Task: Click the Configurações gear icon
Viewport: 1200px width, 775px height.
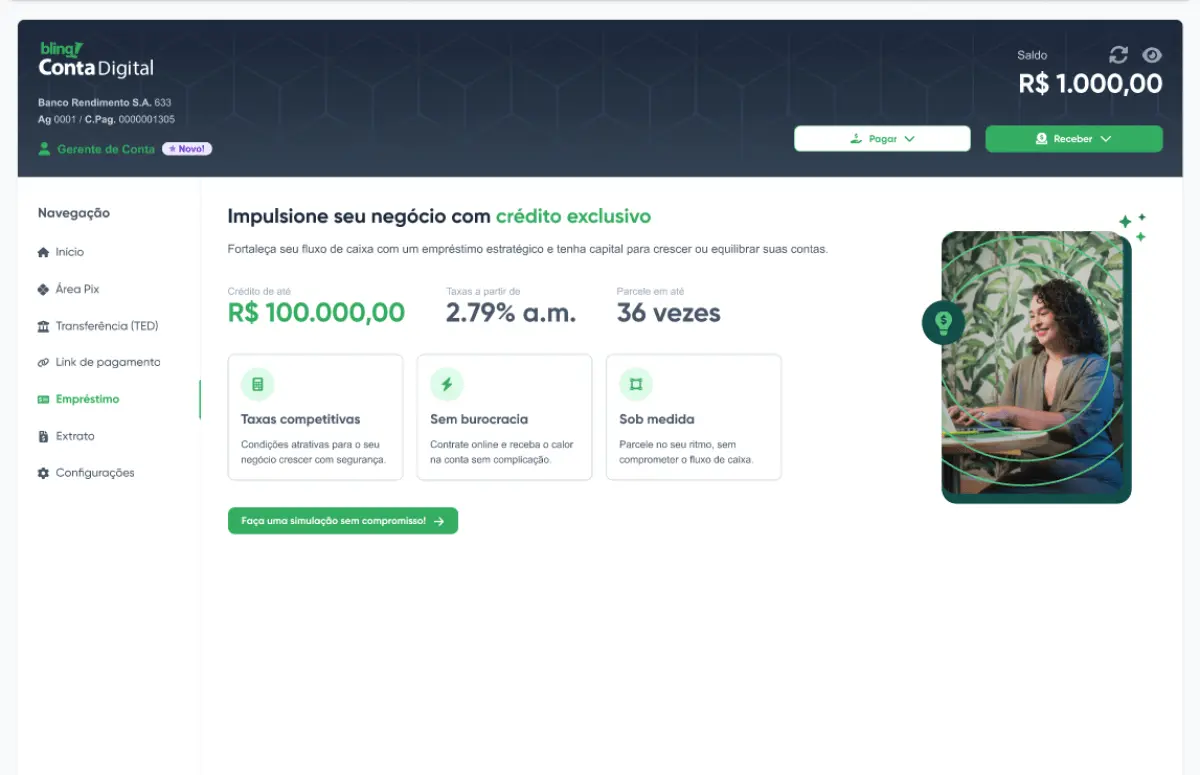Action: coord(43,473)
